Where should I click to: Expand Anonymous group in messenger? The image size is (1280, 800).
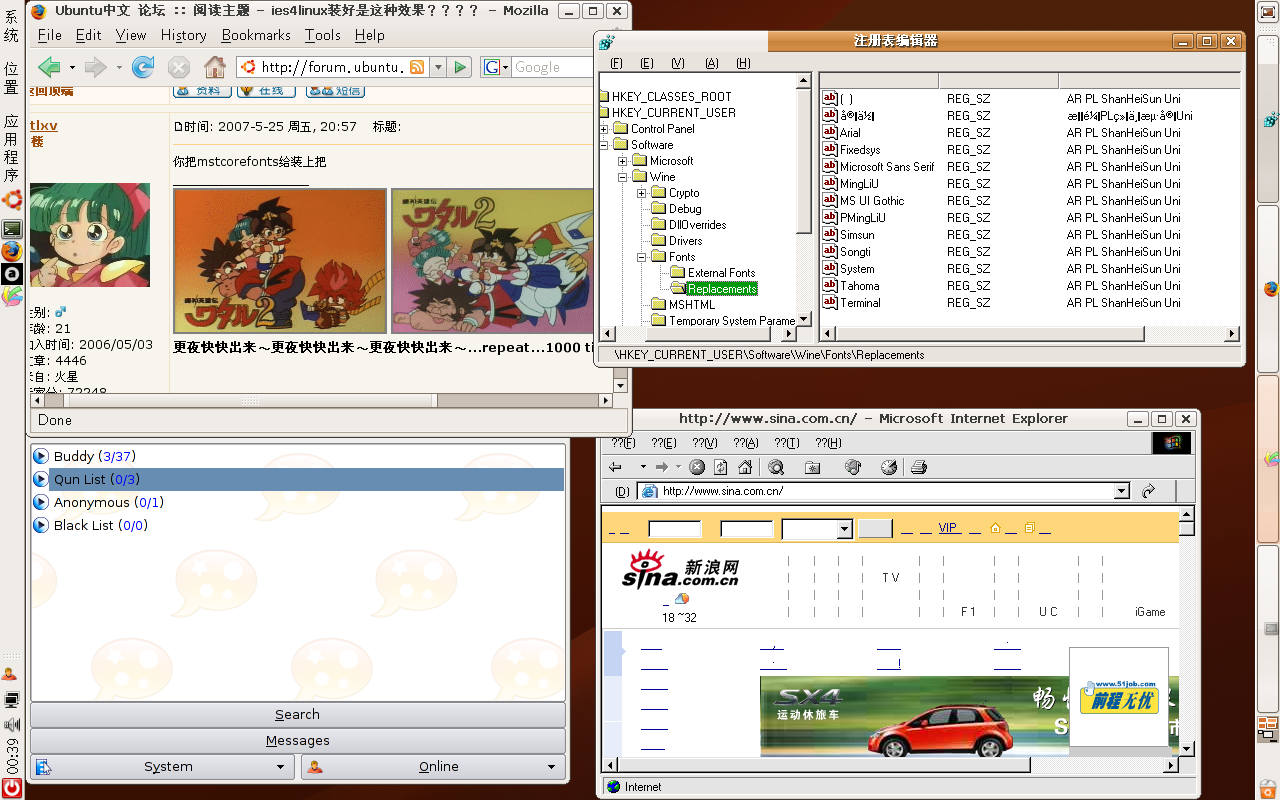pos(41,502)
